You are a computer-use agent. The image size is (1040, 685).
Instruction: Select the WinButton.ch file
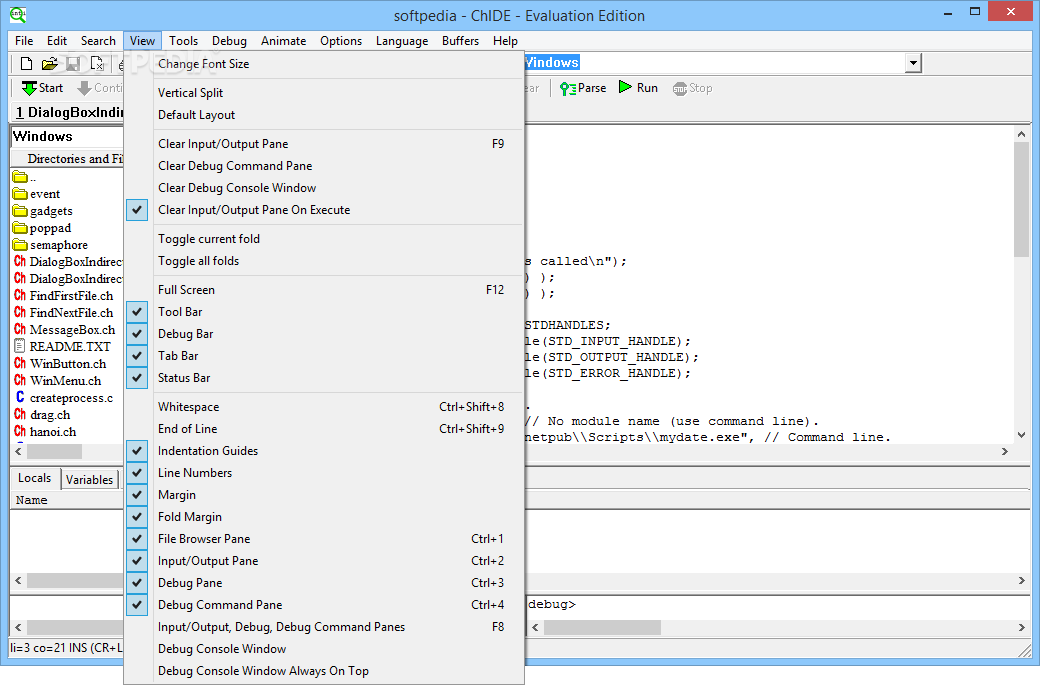click(x=60, y=363)
